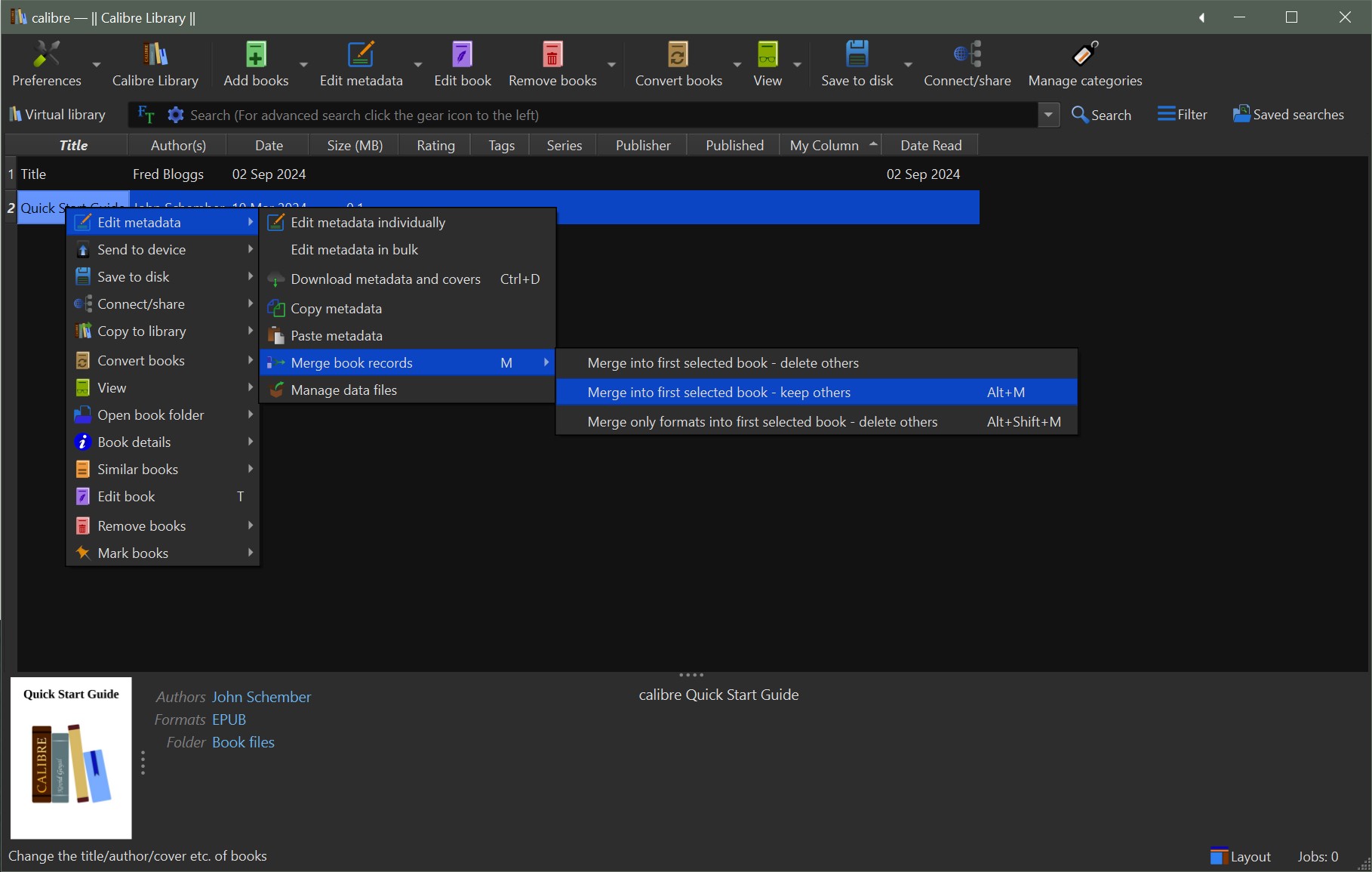The width and height of the screenshot is (1372, 872).
Task: Click the Jobs: 0 status indicator
Action: click(1318, 857)
